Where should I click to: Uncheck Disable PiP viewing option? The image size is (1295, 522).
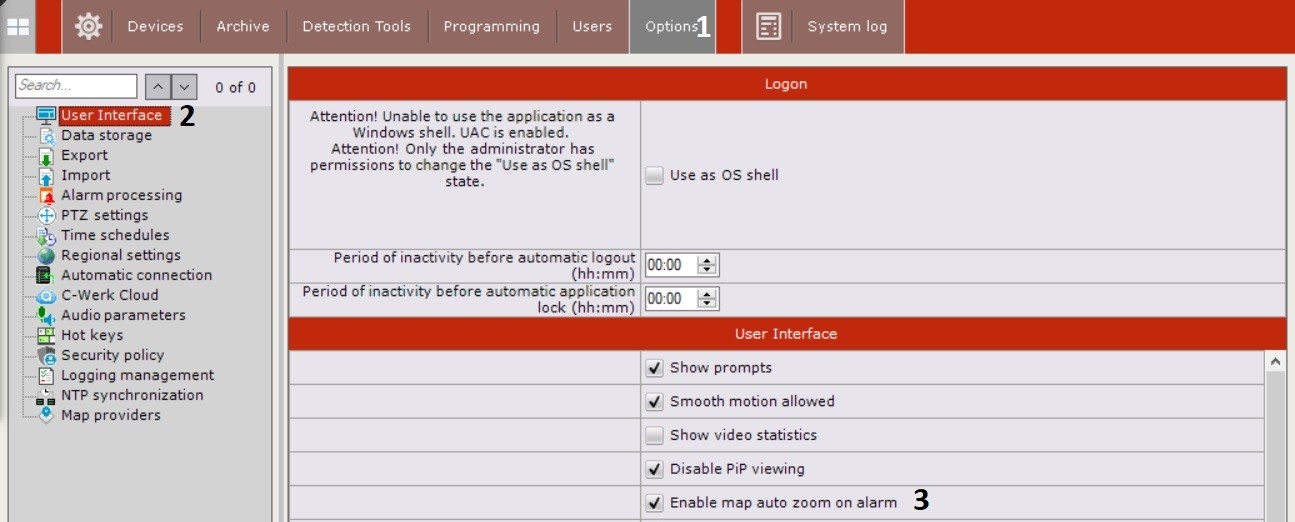click(655, 469)
